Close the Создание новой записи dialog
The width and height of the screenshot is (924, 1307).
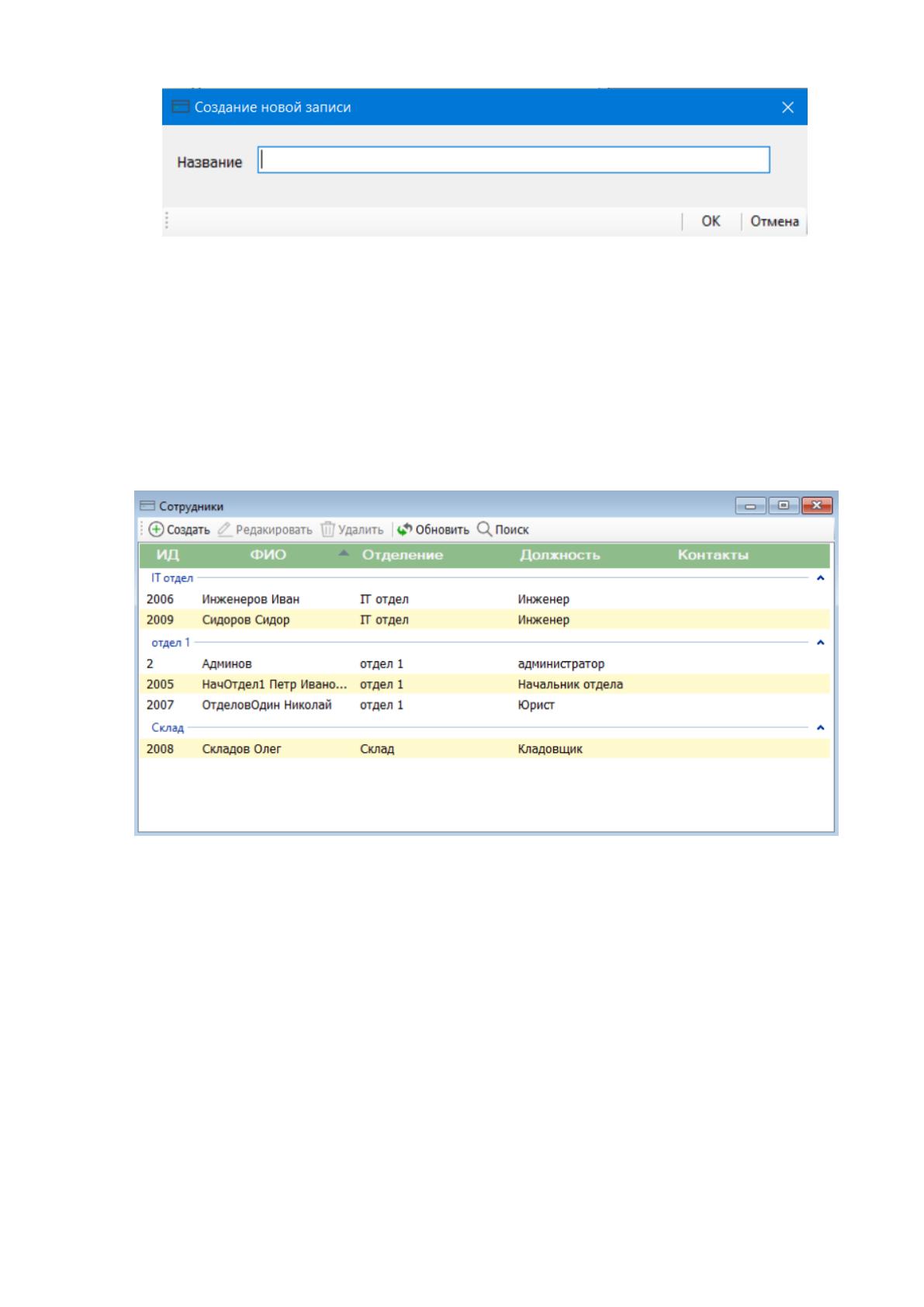point(787,107)
